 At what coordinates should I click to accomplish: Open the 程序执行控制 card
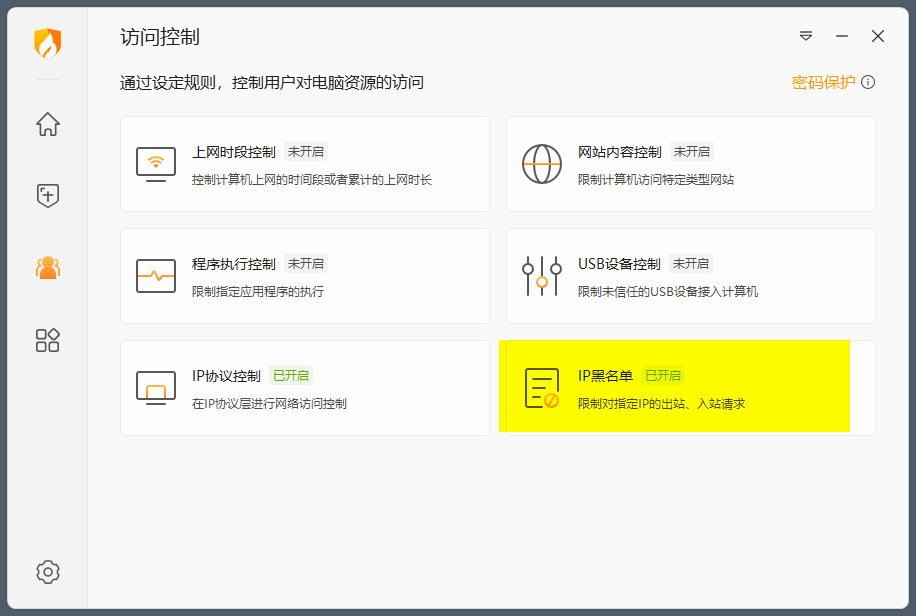click(x=305, y=276)
